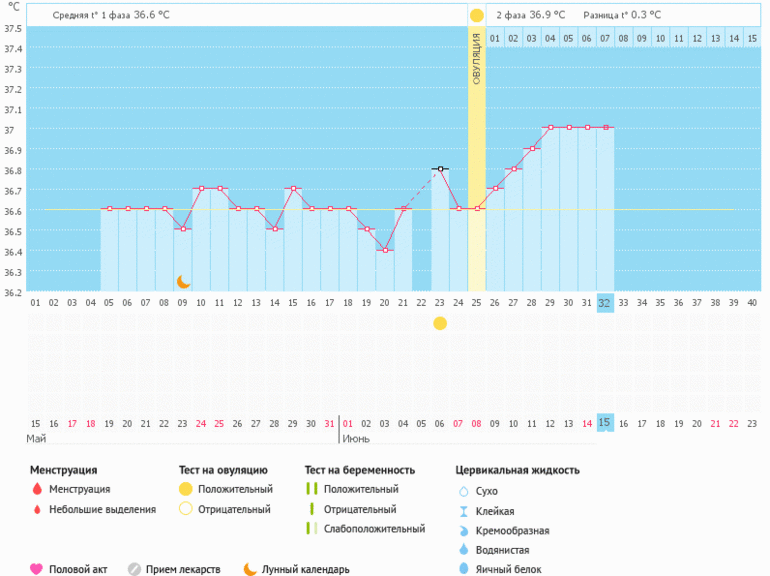Click cycle day 22 with no temperature
The height and width of the screenshot is (576, 770).
click(x=421, y=303)
